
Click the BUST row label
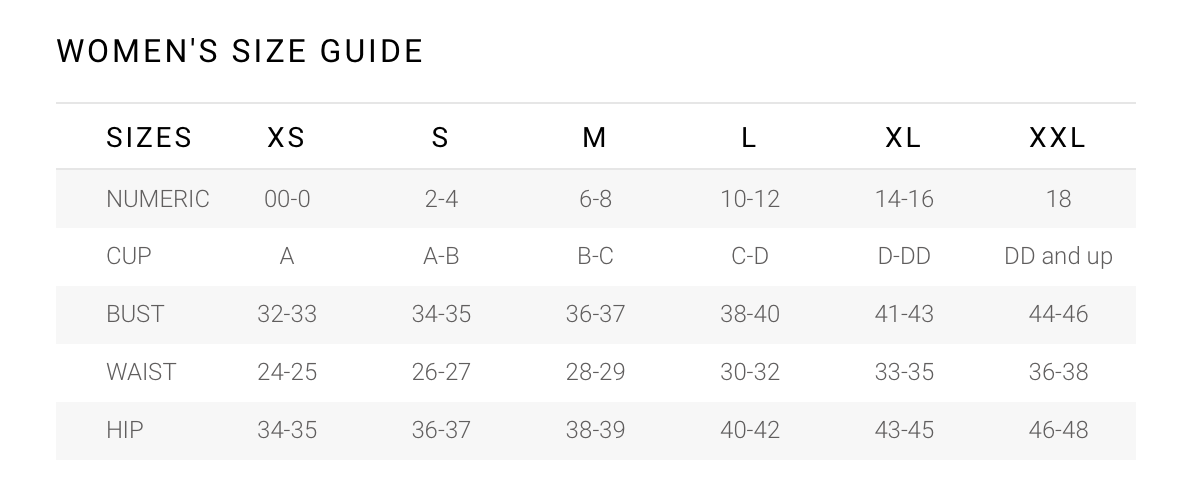tap(134, 314)
